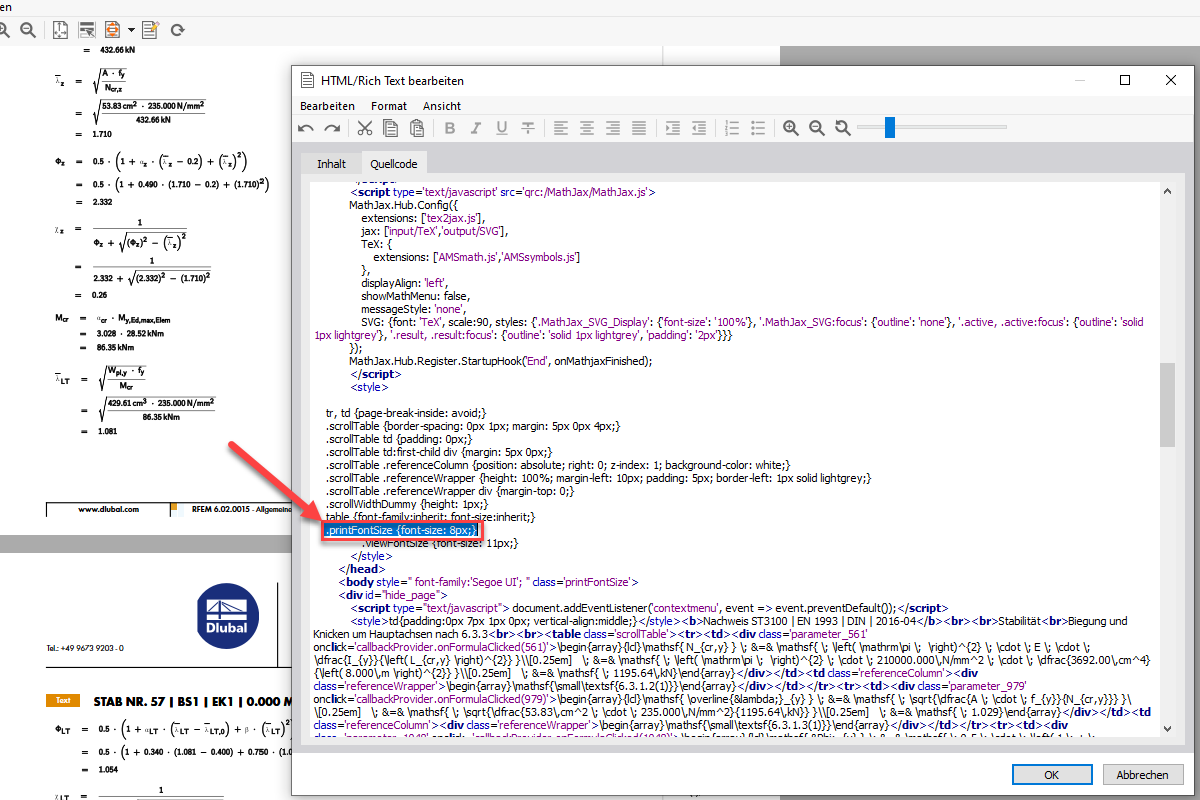The width and height of the screenshot is (1200, 800).
Task: Redo the last undone edit
Action: coord(332,128)
